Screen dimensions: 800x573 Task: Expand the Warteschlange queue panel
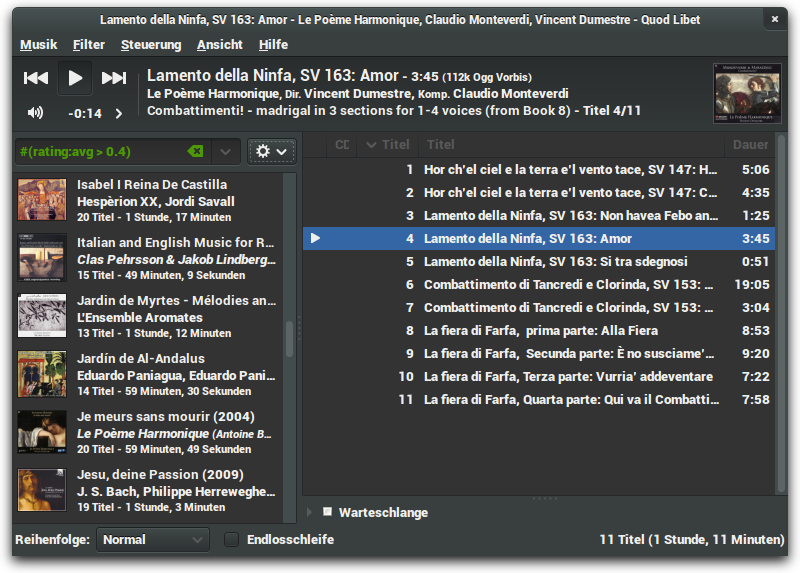tap(309, 512)
